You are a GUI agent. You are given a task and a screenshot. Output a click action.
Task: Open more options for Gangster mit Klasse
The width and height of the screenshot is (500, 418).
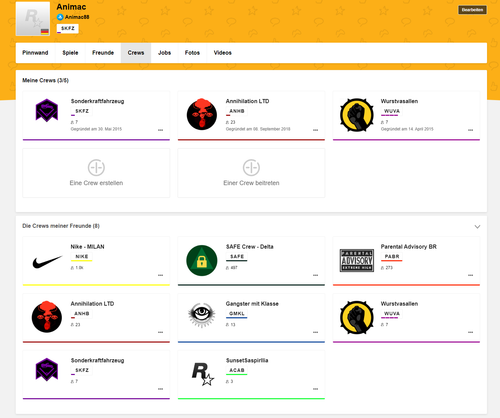(x=315, y=332)
